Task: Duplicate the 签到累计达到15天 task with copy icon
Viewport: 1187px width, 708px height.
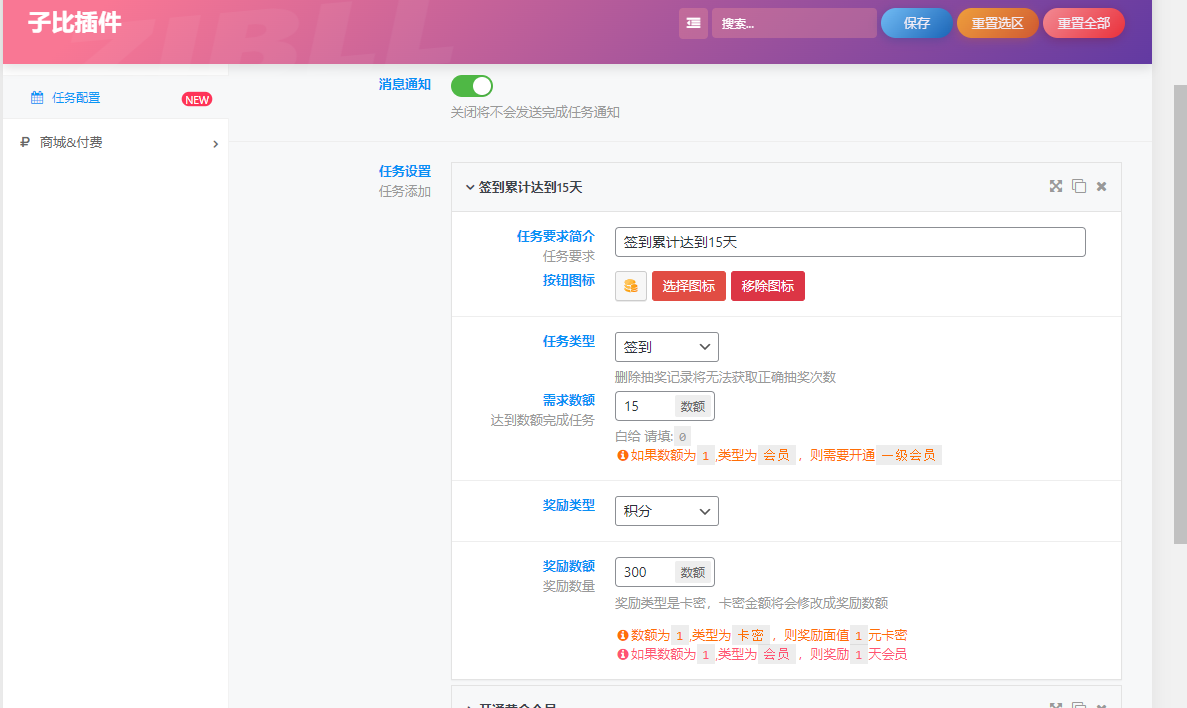Action: click(x=1079, y=186)
